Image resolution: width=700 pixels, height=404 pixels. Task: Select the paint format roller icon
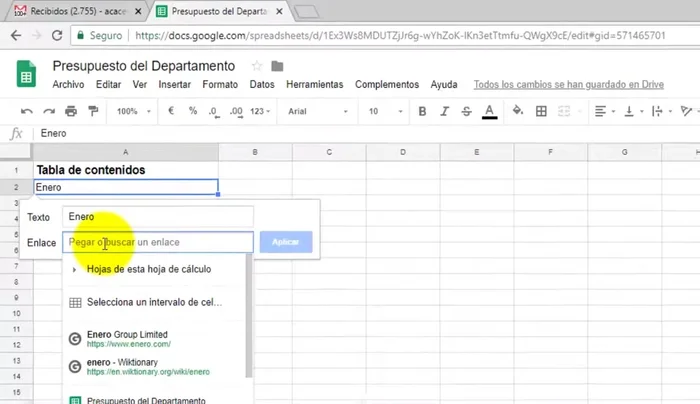click(x=92, y=111)
